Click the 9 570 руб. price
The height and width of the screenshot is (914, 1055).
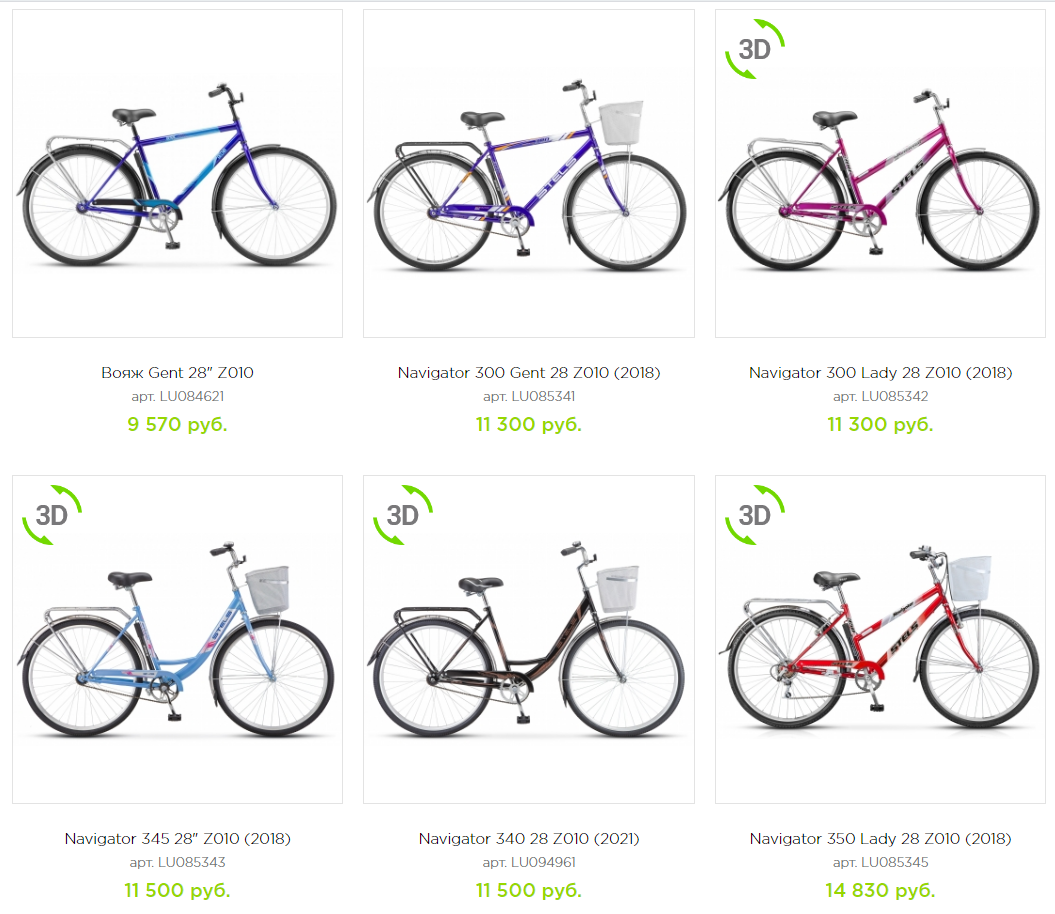pyautogui.click(x=178, y=424)
